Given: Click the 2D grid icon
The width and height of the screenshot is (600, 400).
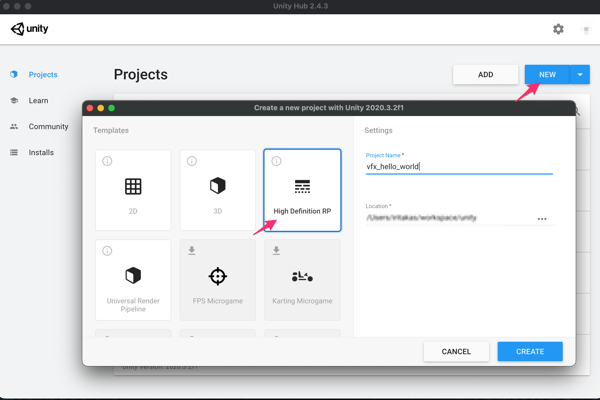Looking at the screenshot, I should point(133,186).
